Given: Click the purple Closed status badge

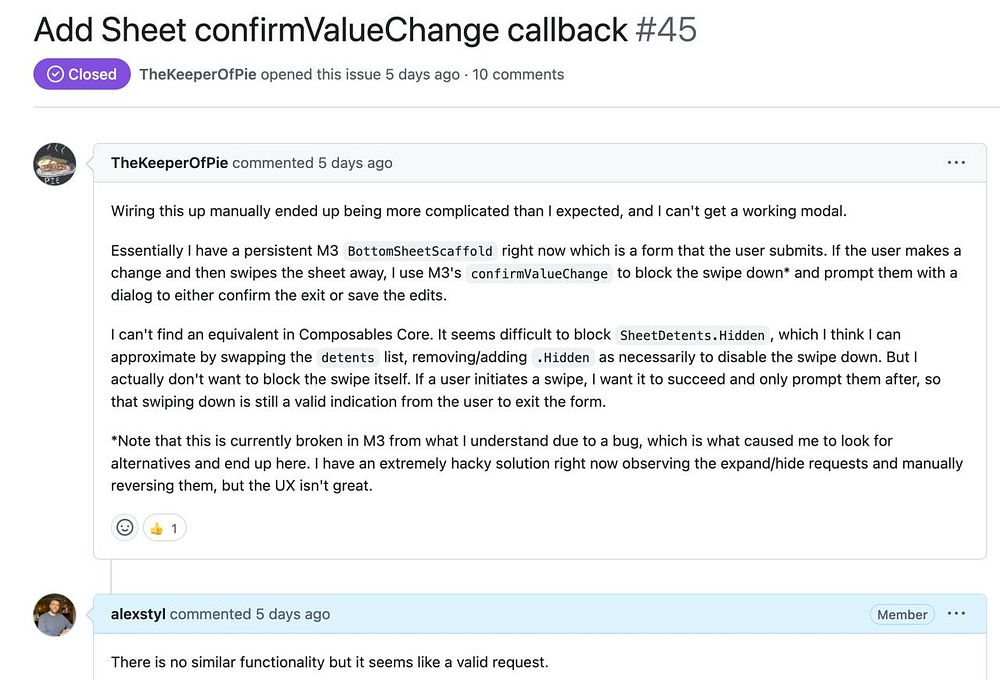Looking at the screenshot, I should point(82,74).
